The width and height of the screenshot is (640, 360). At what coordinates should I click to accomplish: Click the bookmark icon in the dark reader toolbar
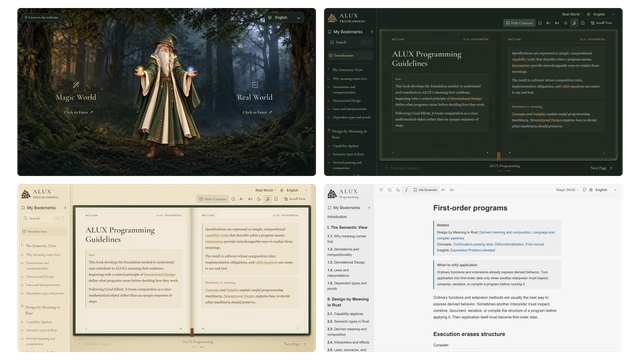point(582,23)
